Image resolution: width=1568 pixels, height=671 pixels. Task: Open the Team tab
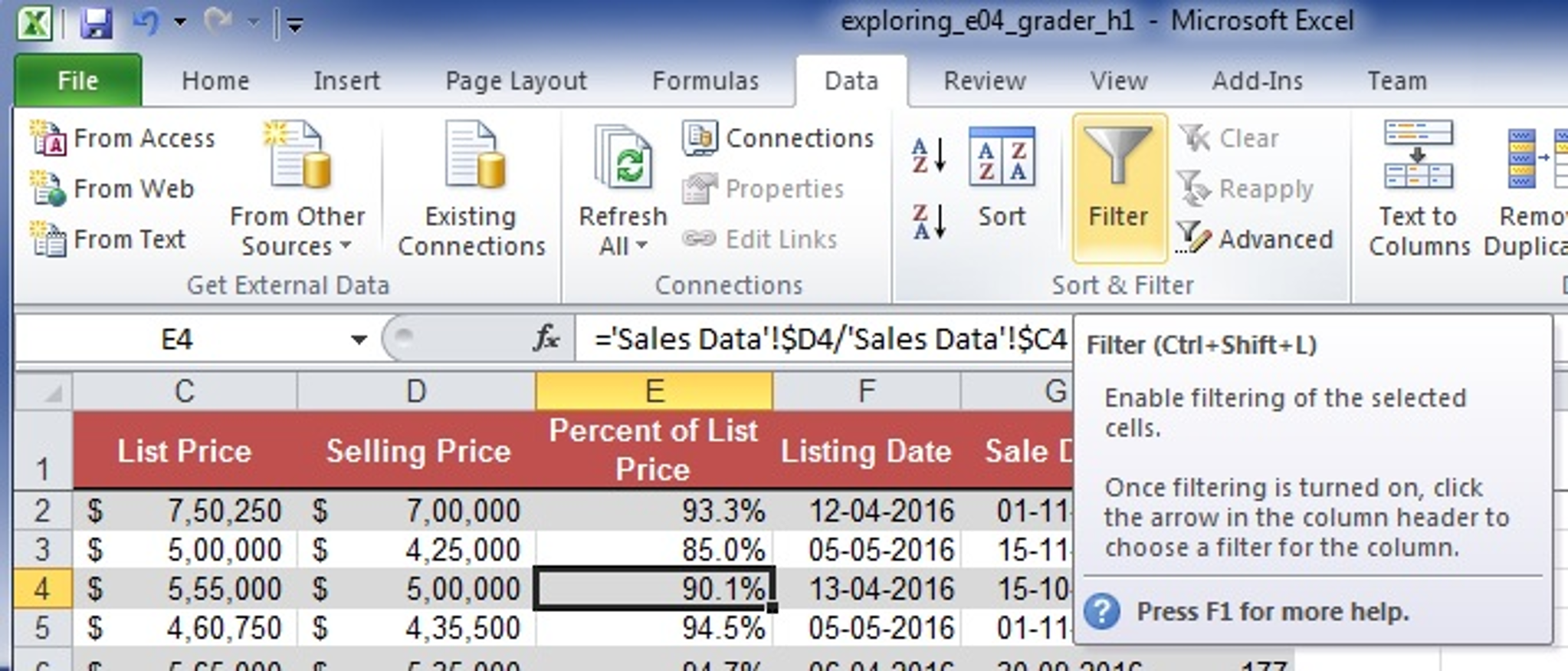click(x=1397, y=81)
